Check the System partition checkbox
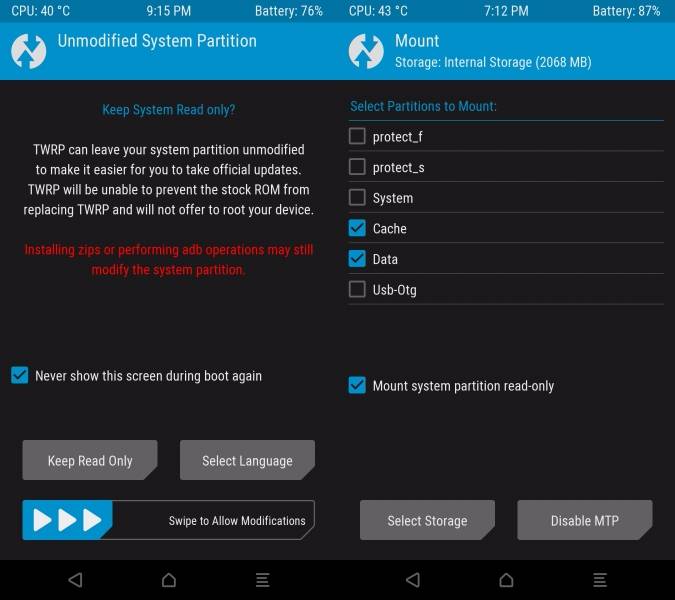 [x=357, y=198]
